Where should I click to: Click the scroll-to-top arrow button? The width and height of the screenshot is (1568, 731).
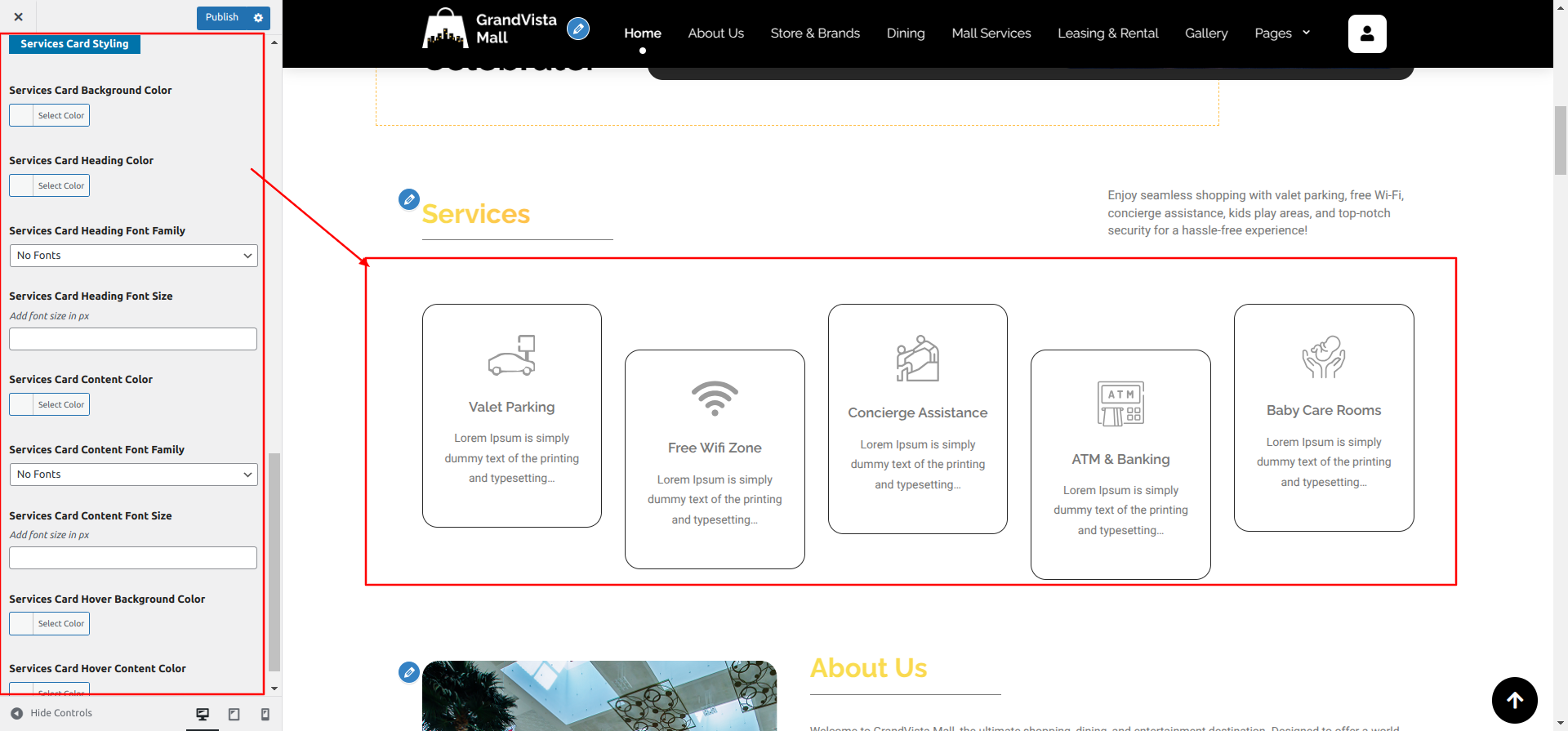[1514, 700]
